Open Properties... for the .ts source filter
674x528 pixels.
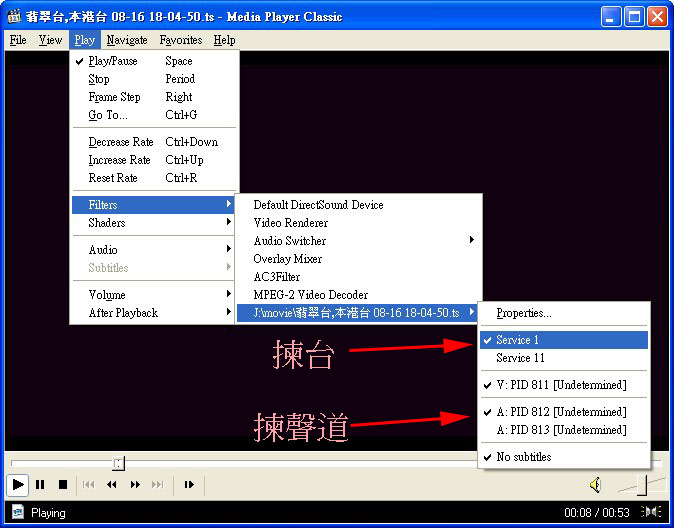click(523, 313)
